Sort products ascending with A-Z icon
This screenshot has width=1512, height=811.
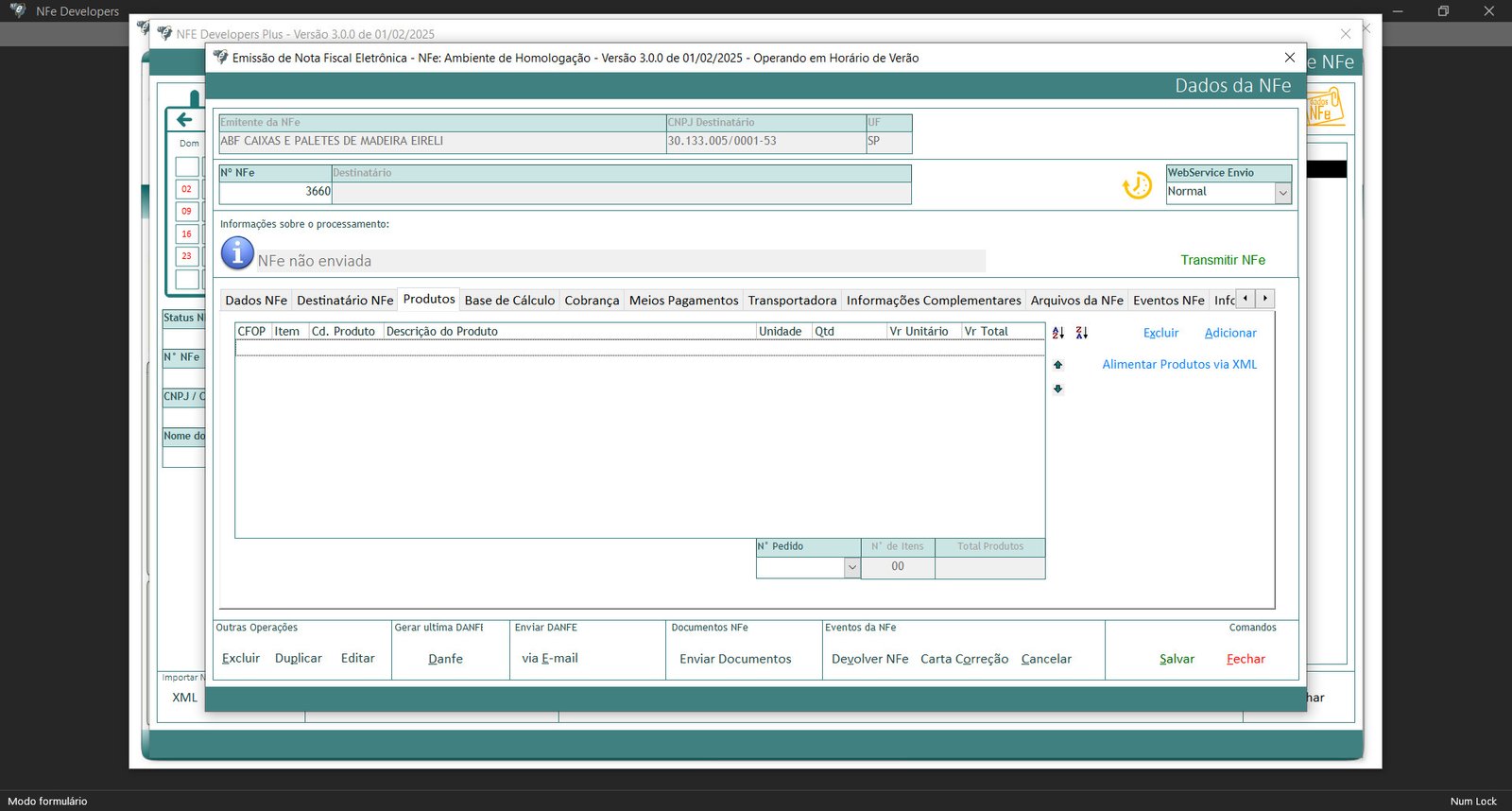[x=1058, y=333]
